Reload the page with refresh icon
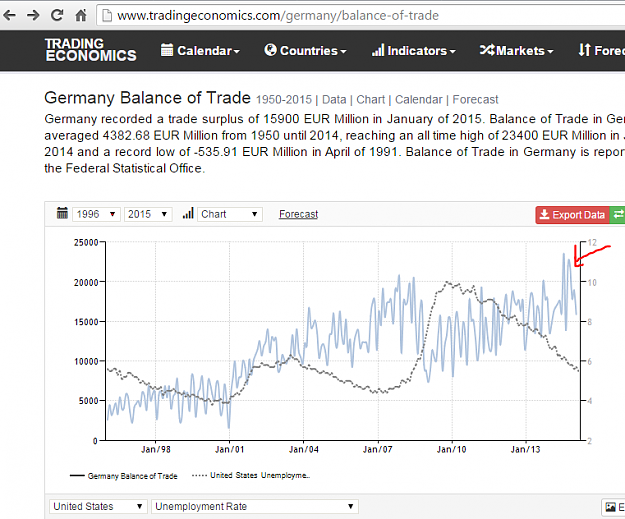Screen dimensions: 625x519 [x=57, y=15]
